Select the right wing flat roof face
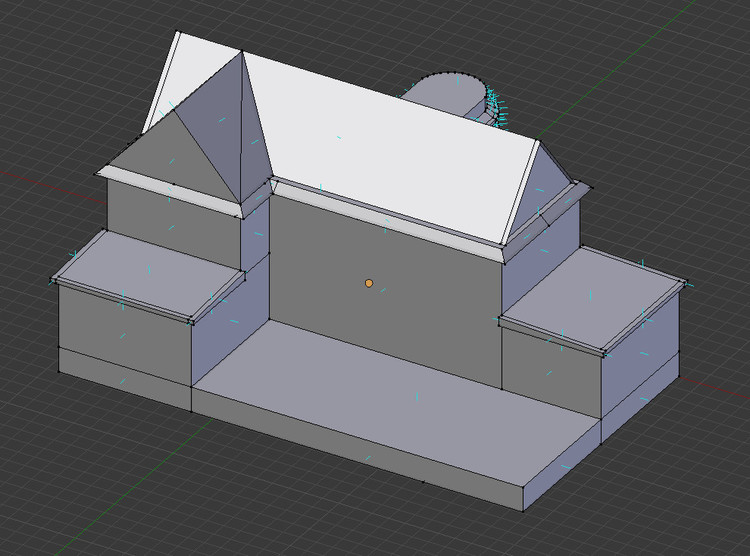Image resolution: width=750 pixels, height=556 pixels. pyautogui.click(x=593, y=299)
